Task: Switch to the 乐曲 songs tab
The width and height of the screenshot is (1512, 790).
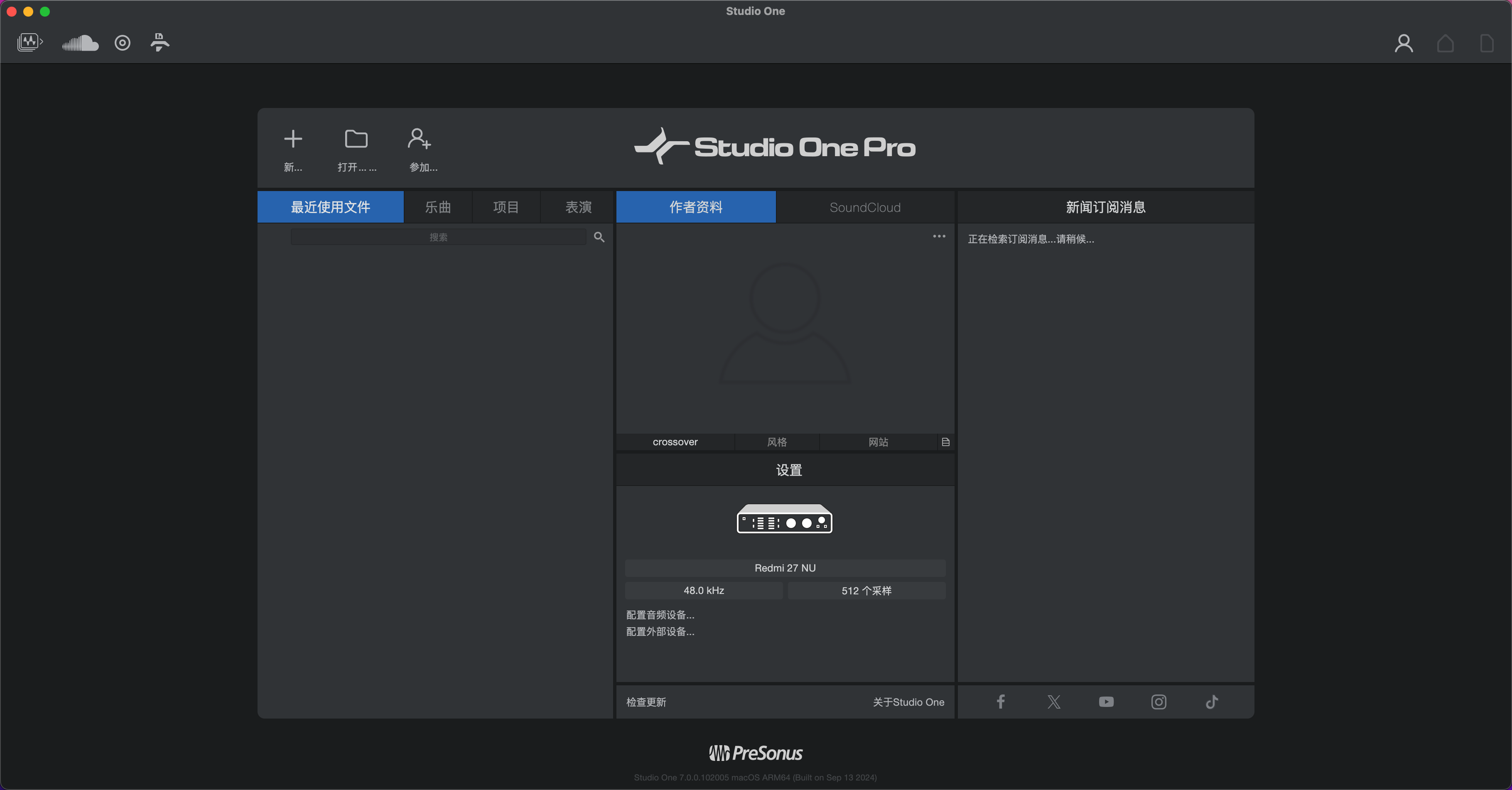Action: pos(437,207)
